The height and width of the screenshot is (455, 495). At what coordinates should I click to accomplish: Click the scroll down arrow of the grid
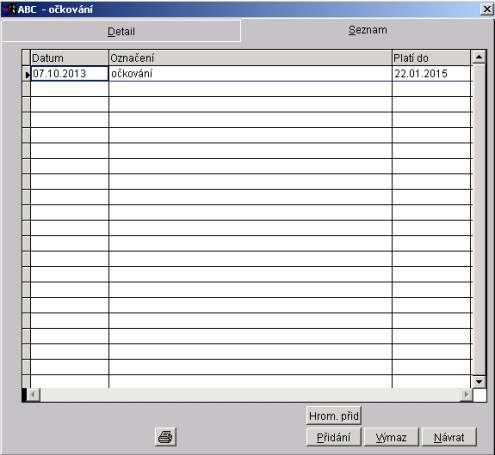pyautogui.click(x=479, y=382)
